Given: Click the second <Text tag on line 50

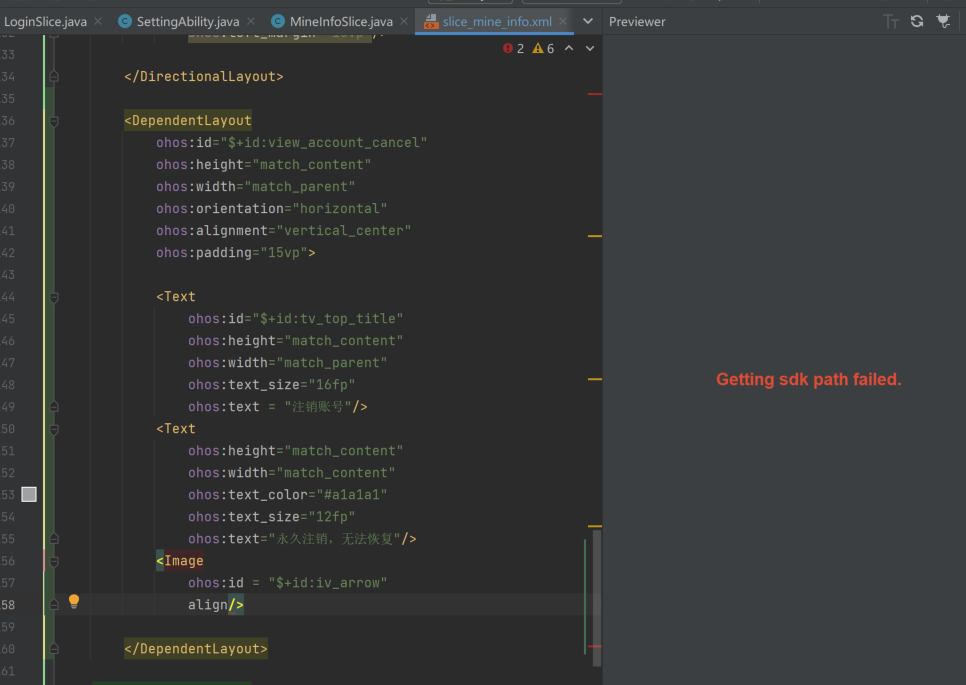Looking at the screenshot, I should tap(176, 429).
